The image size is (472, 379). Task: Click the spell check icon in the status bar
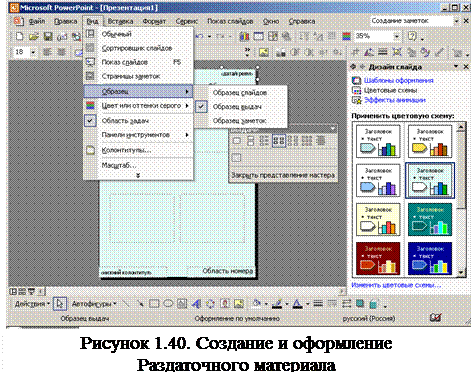tap(436, 318)
